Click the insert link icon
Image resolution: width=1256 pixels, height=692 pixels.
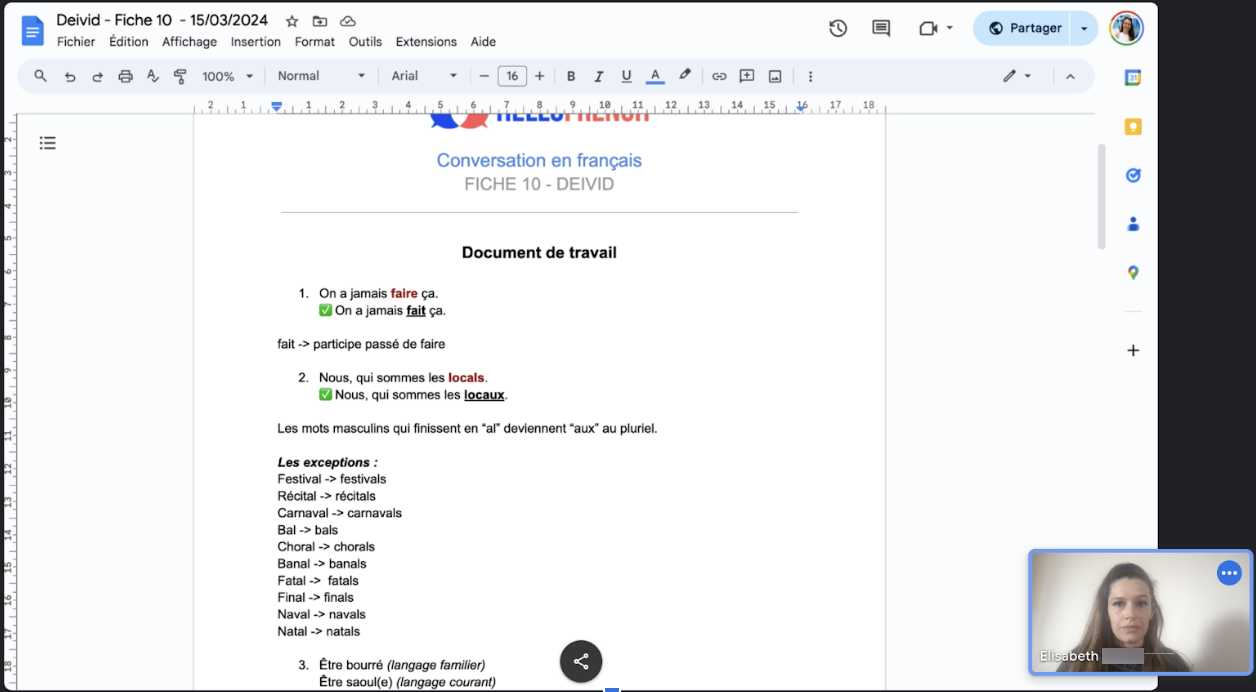pos(719,76)
